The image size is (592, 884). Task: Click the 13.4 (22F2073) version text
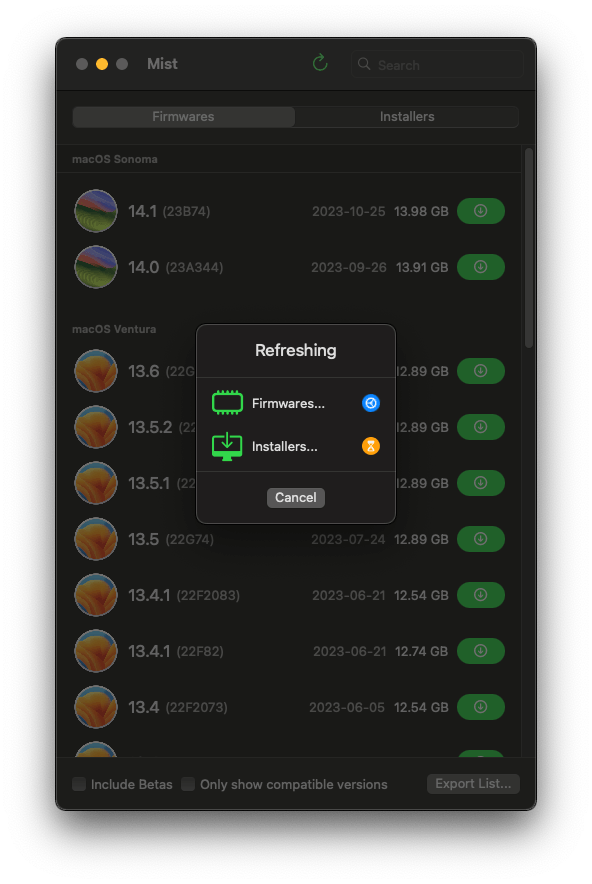pos(178,708)
